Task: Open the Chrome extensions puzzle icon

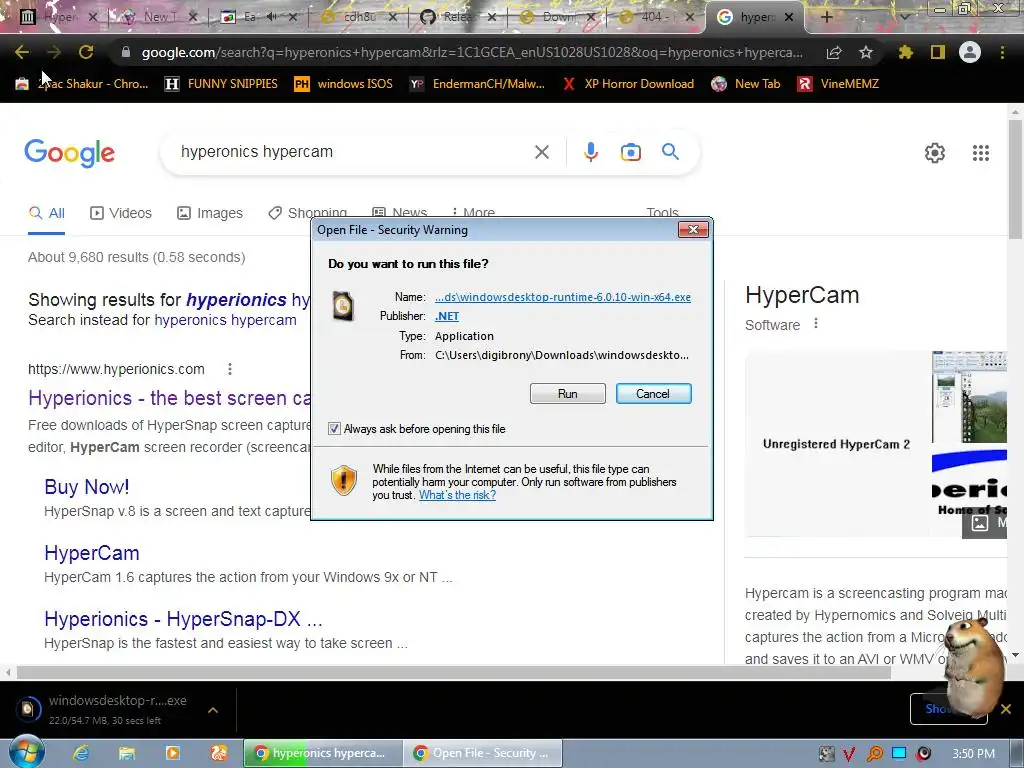Action: (x=905, y=52)
